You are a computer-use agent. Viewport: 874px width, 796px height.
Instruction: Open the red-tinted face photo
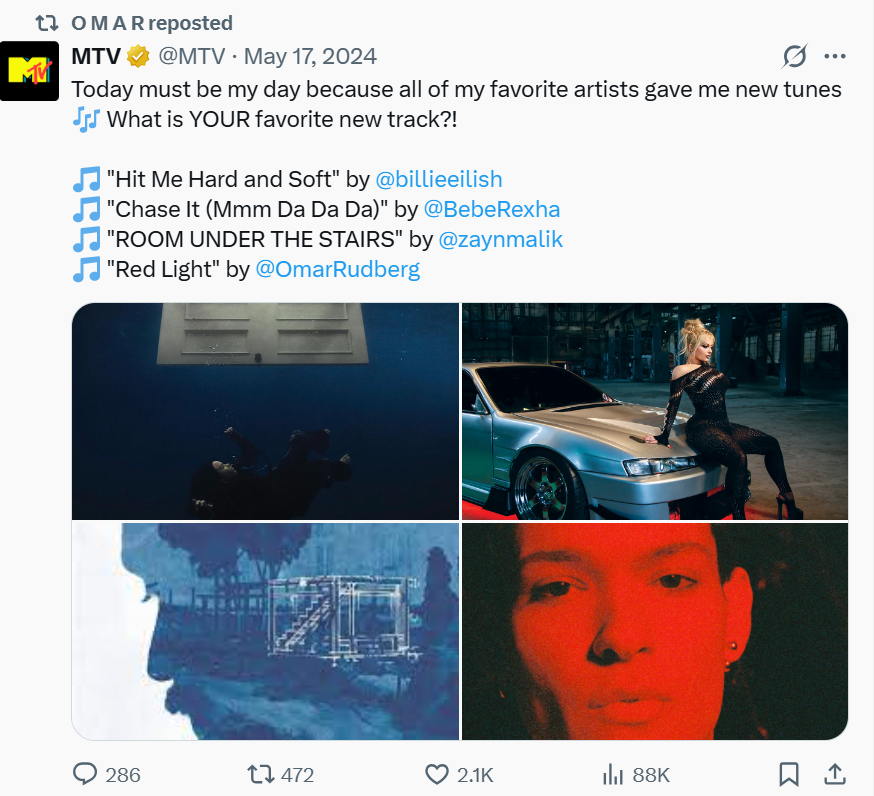tap(654, 631)
